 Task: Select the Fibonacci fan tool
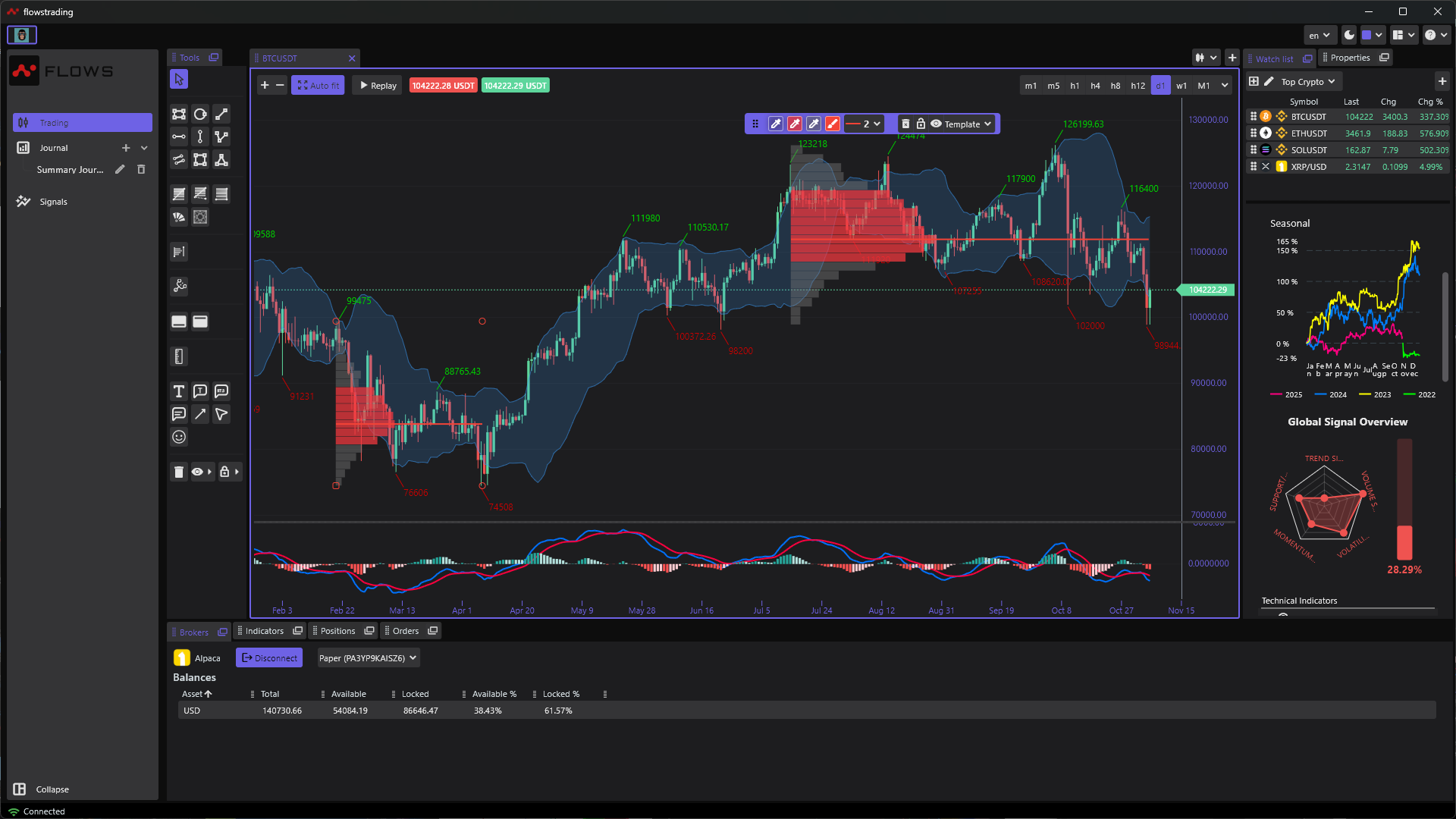pyautogui.click(x=179, y=217)
